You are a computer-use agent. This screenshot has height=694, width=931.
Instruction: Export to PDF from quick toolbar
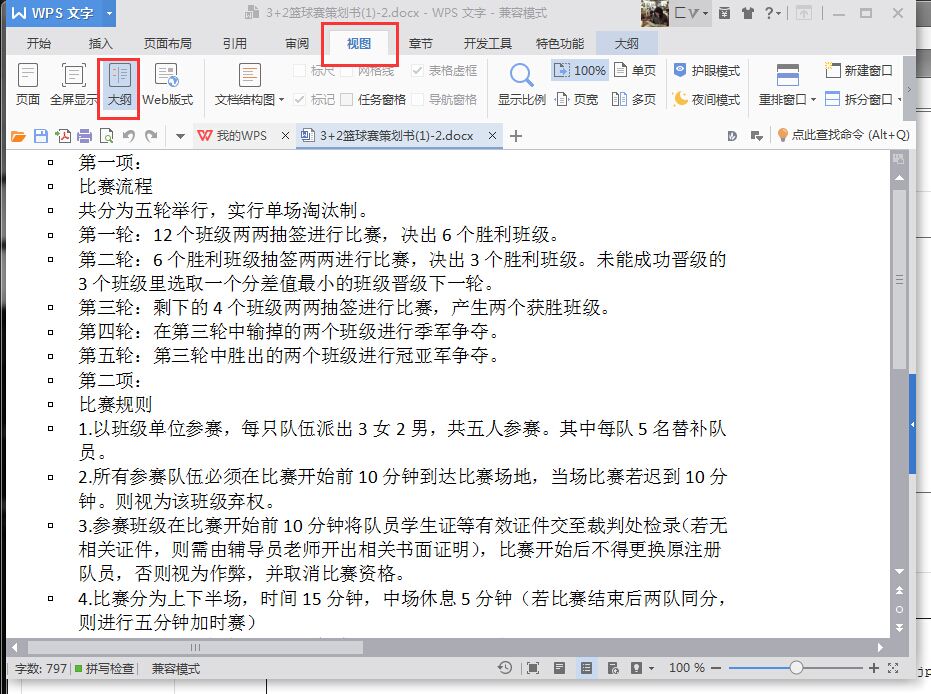(x=63, y=137)
